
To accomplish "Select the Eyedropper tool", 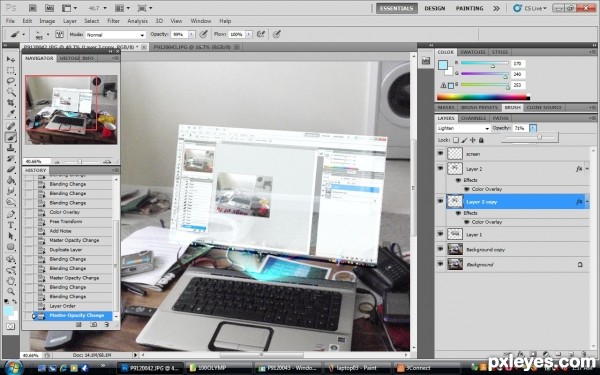I will tap(11, 114).
